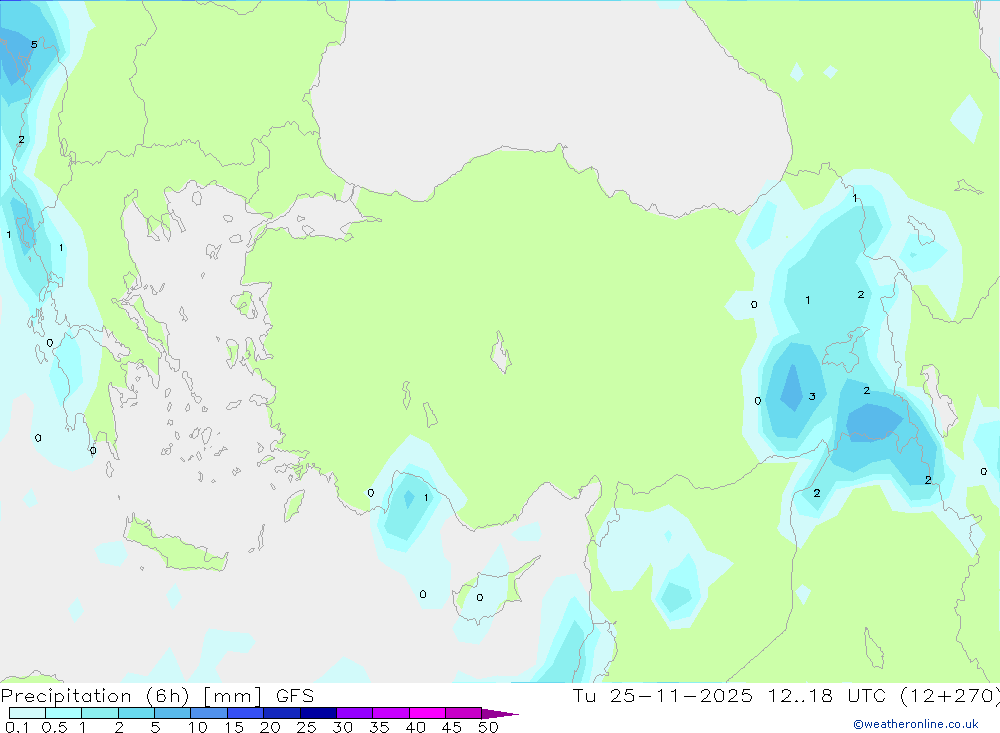Click the legend label "45"
This screenshot has width=1000, height=733.
[x=452, y=727]
